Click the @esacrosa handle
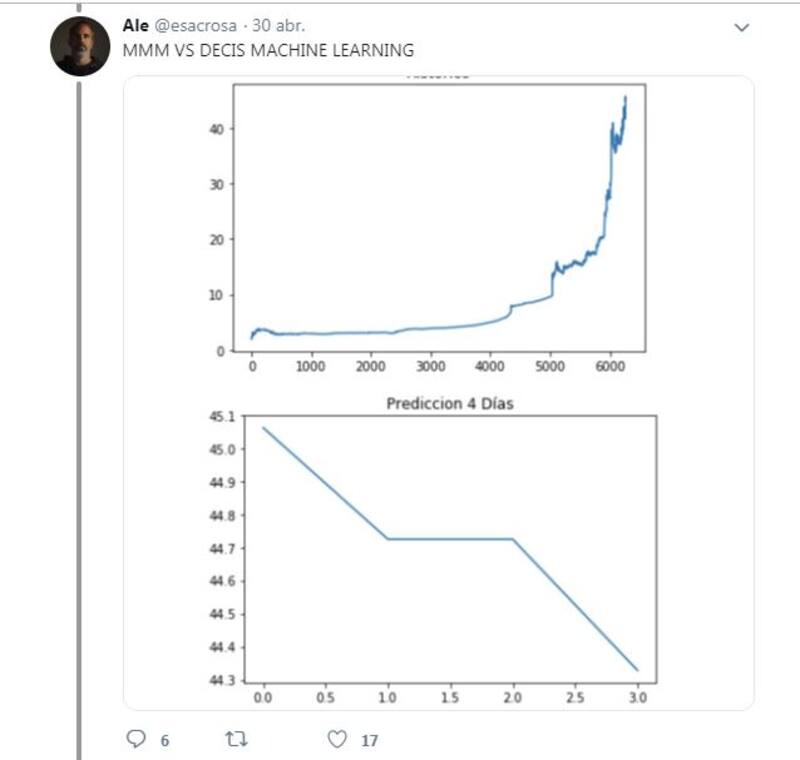 click(x=191, y=26)
